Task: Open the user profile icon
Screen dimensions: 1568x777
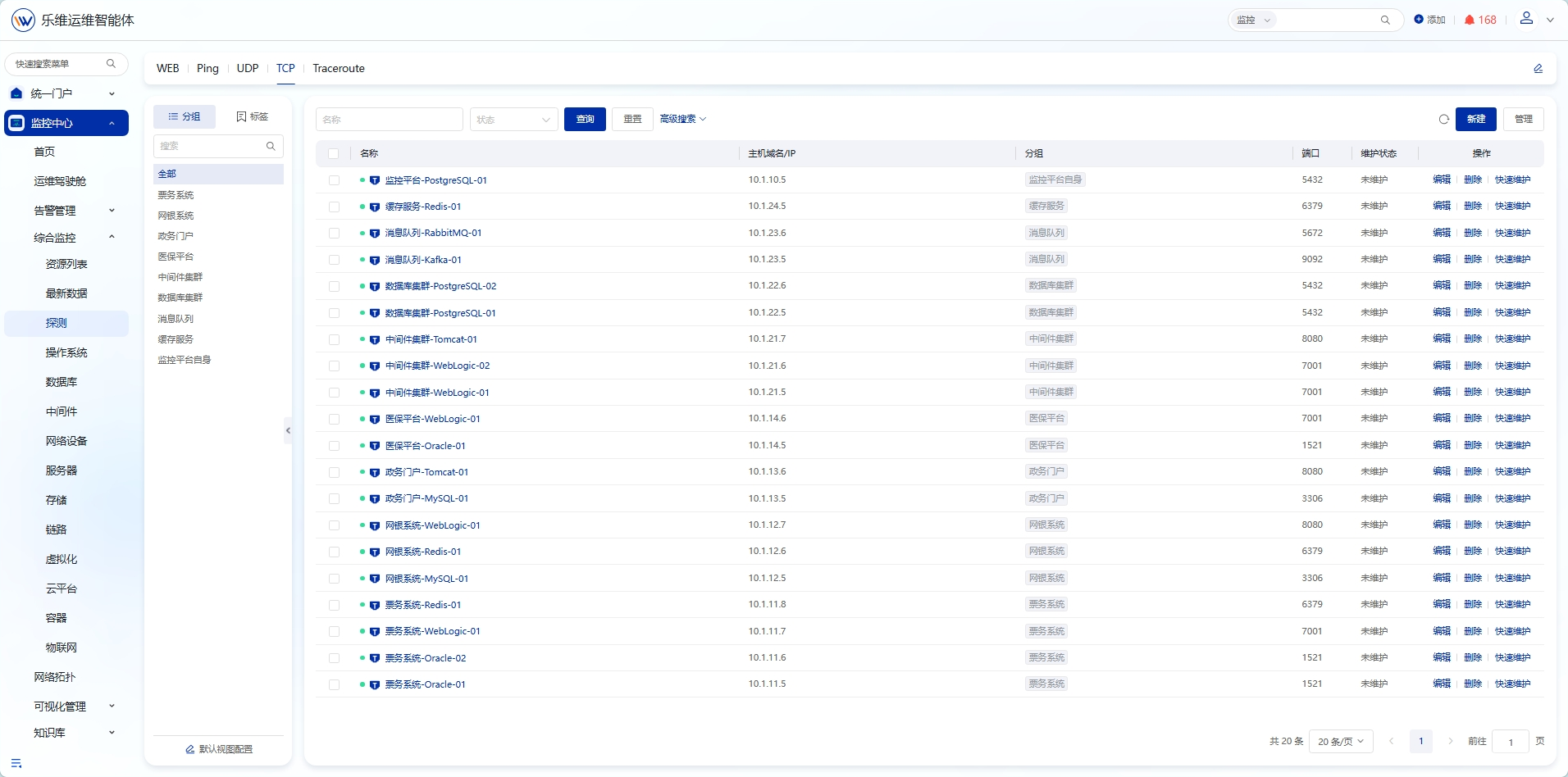Action: [1526, 18]
